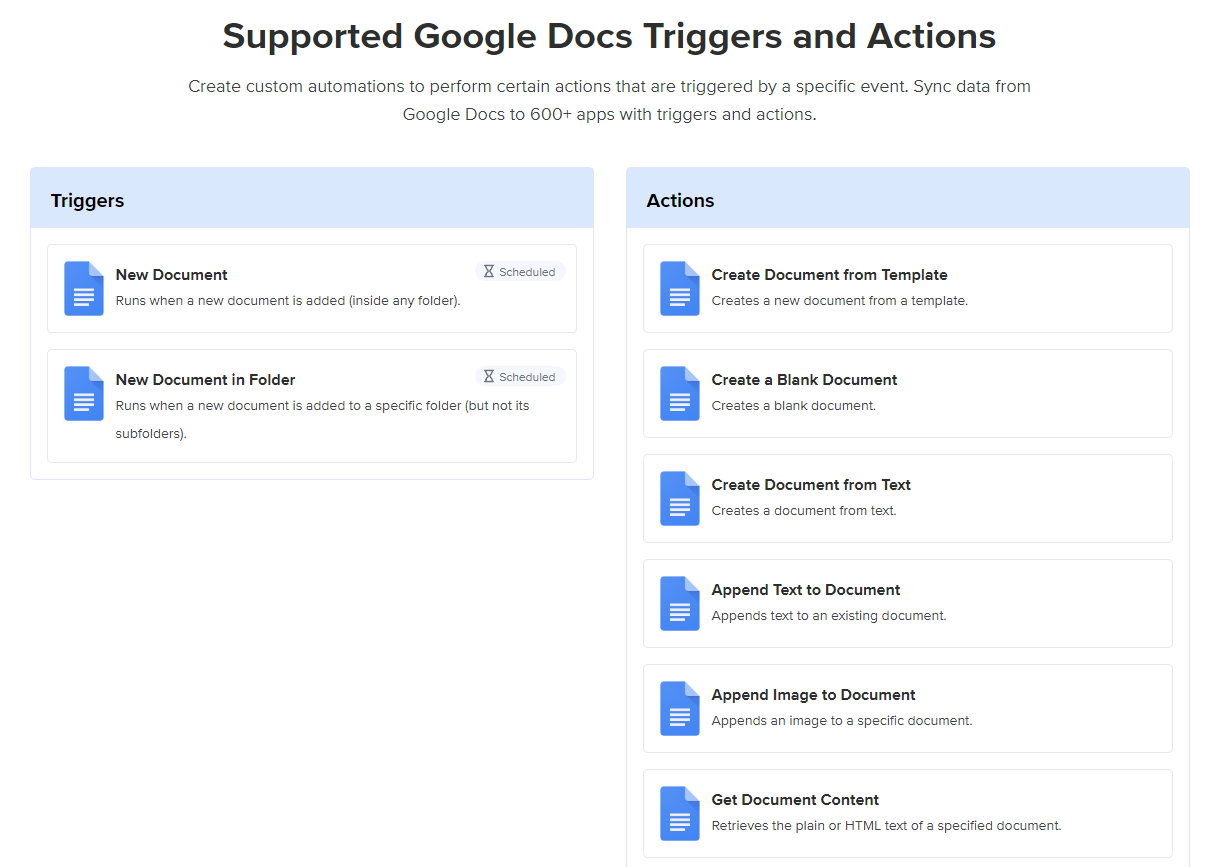Viewport: 1228px width, 867px height.
Task: Open the New Document trigger card
Action: 311,288
